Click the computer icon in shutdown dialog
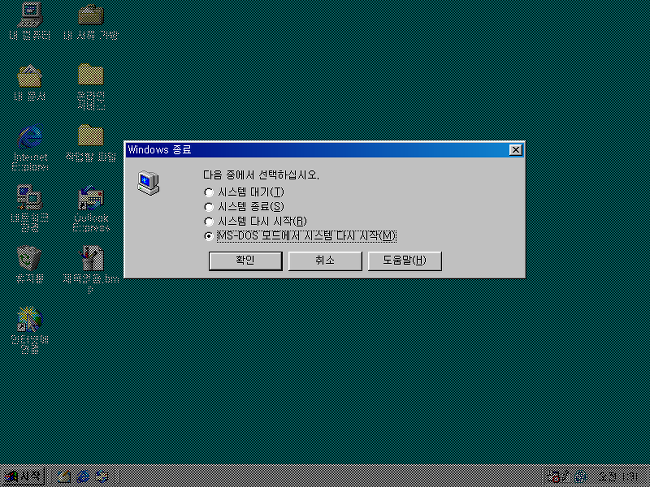The image size is (650, 487). (x=148, y=183)
